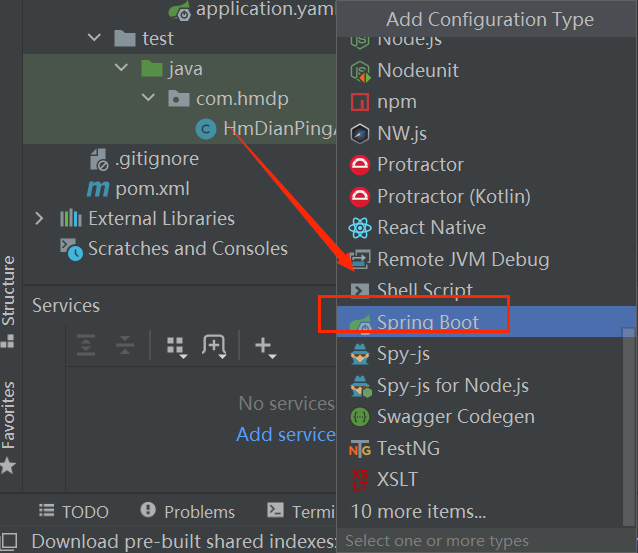The image size is (638, 553).
Task: Select Spring Boot configuration type
Action: tap(486, 321)
